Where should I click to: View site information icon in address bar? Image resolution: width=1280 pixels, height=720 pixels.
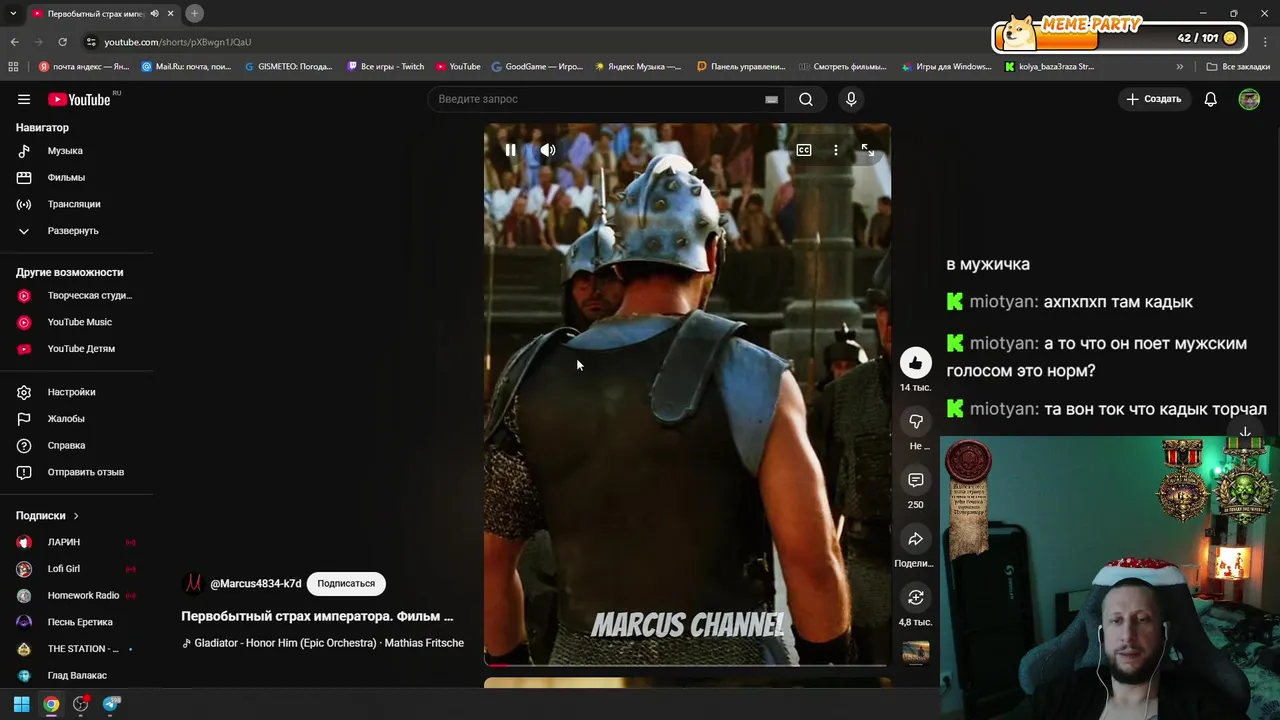91,42
